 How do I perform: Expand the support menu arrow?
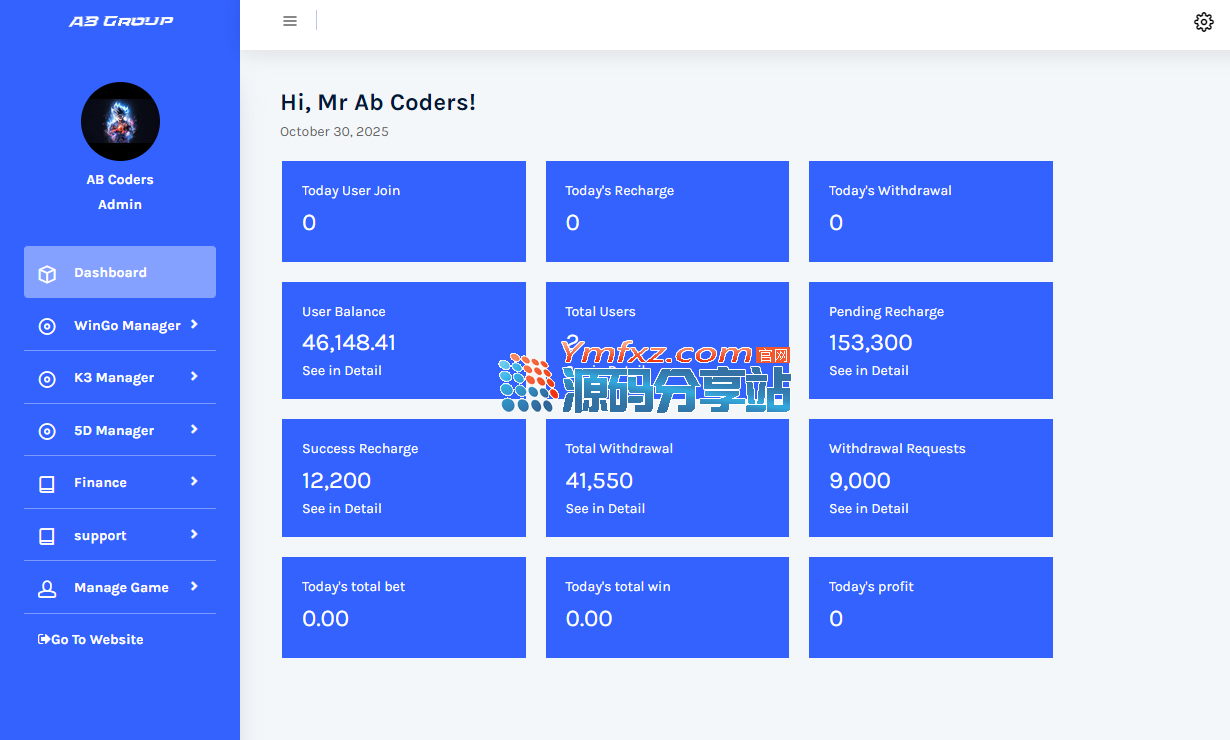194,534
